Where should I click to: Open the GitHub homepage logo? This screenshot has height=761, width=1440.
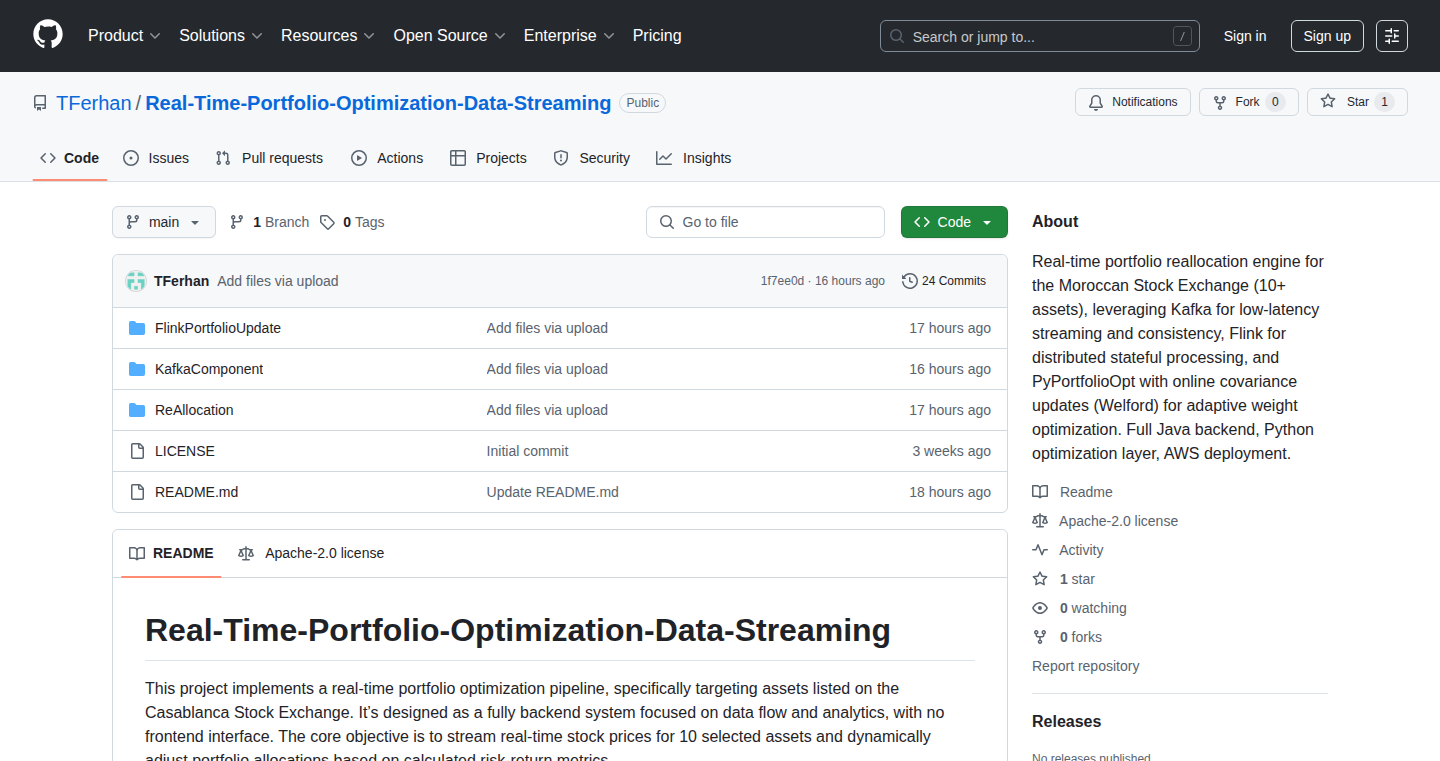[x=48, y=35]
